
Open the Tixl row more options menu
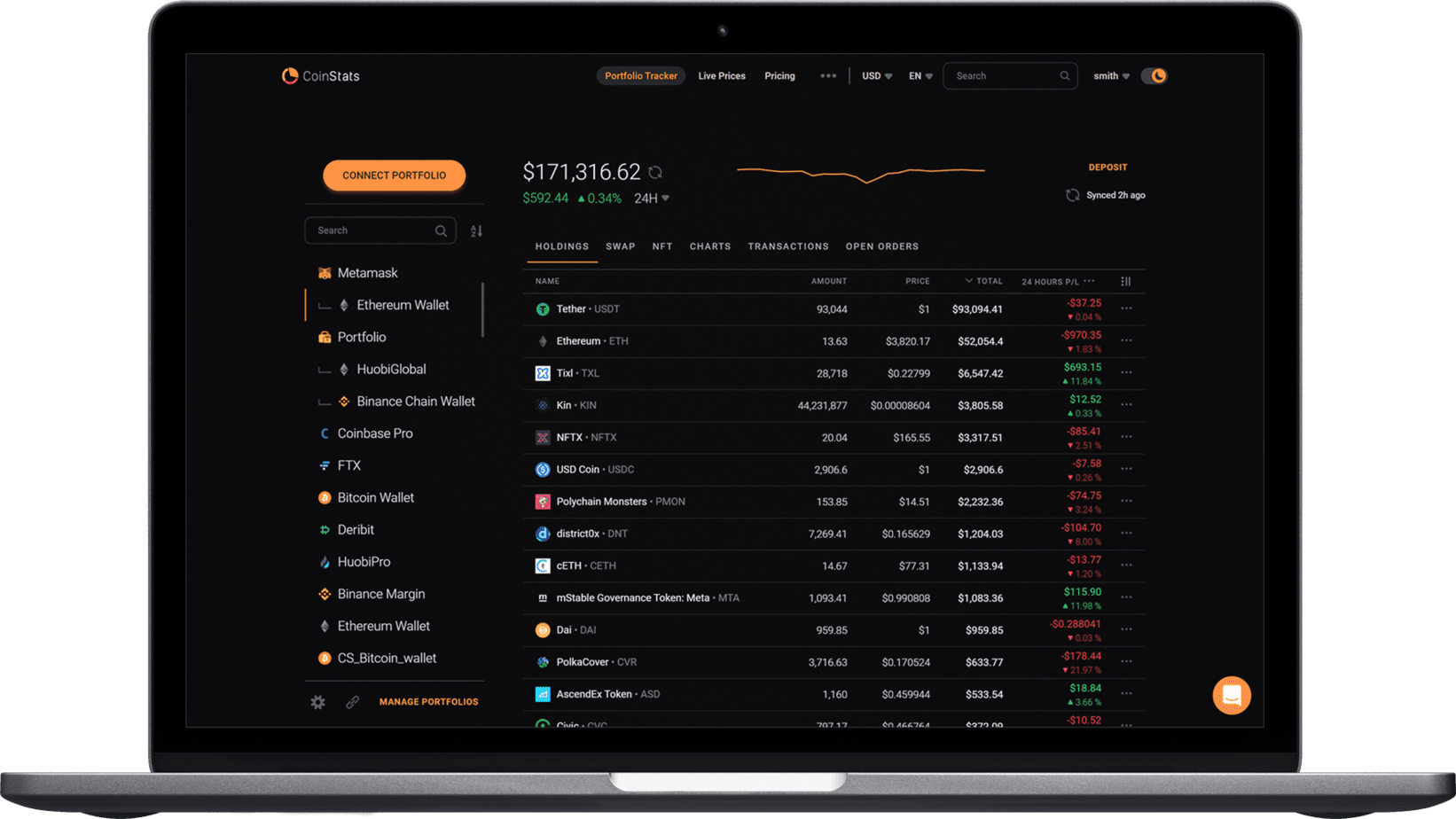pos(1126,372)
